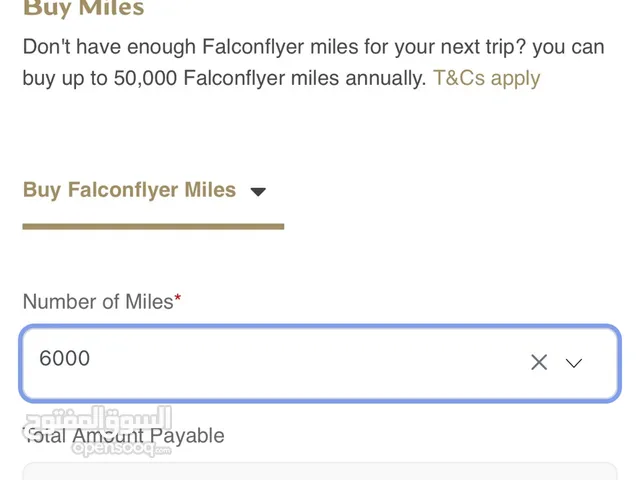Click the gold underline beneath the tab

153,227
